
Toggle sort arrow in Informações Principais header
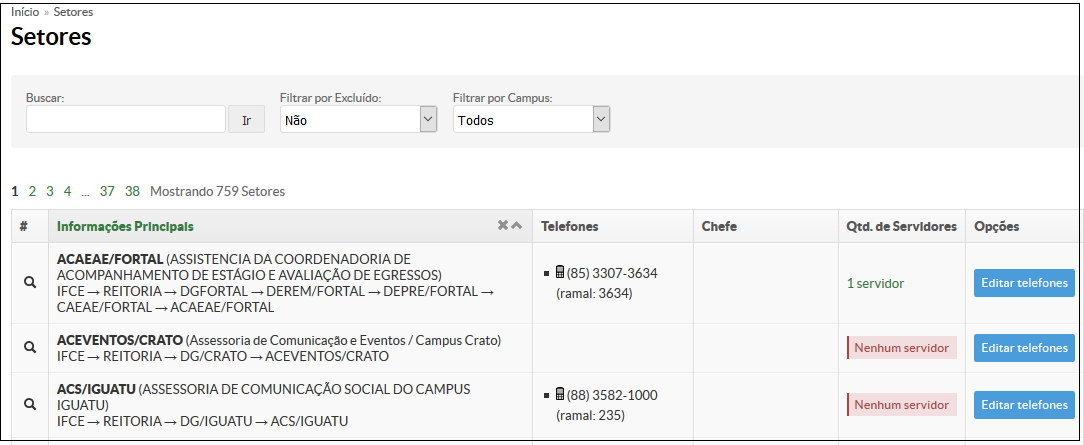click(516, 225)
